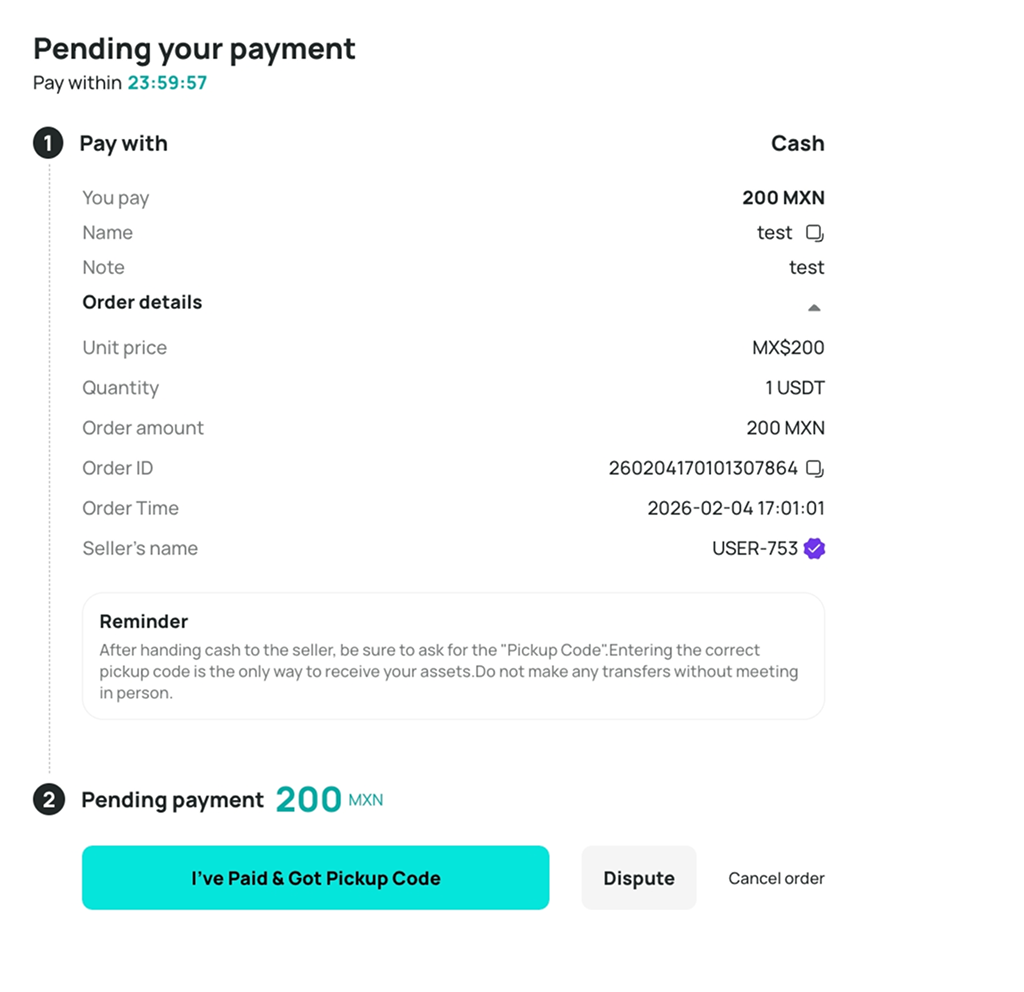Click the seller's purple verified badge

point(814,549)
